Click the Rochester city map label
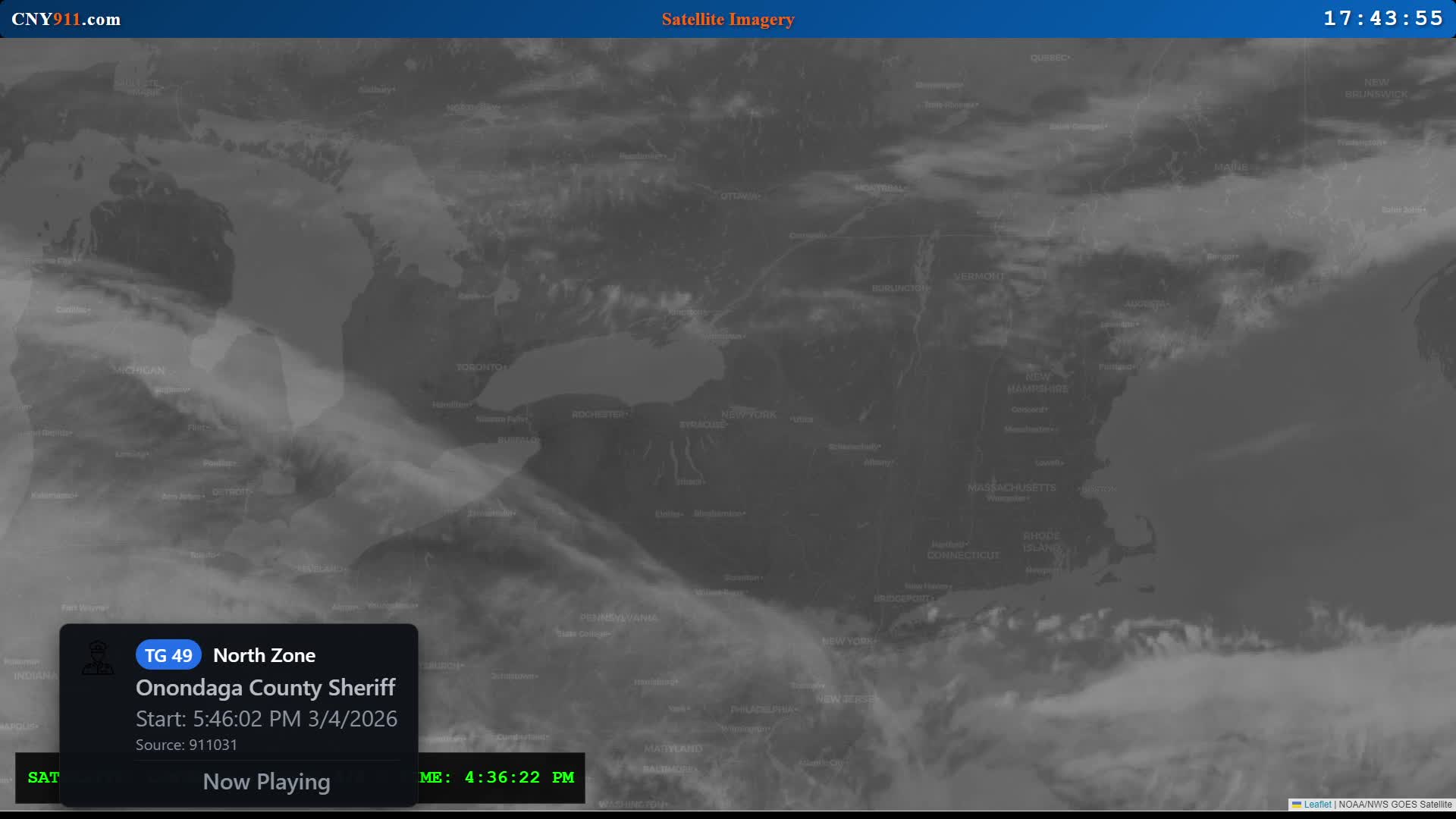 [x=599, y=415]
